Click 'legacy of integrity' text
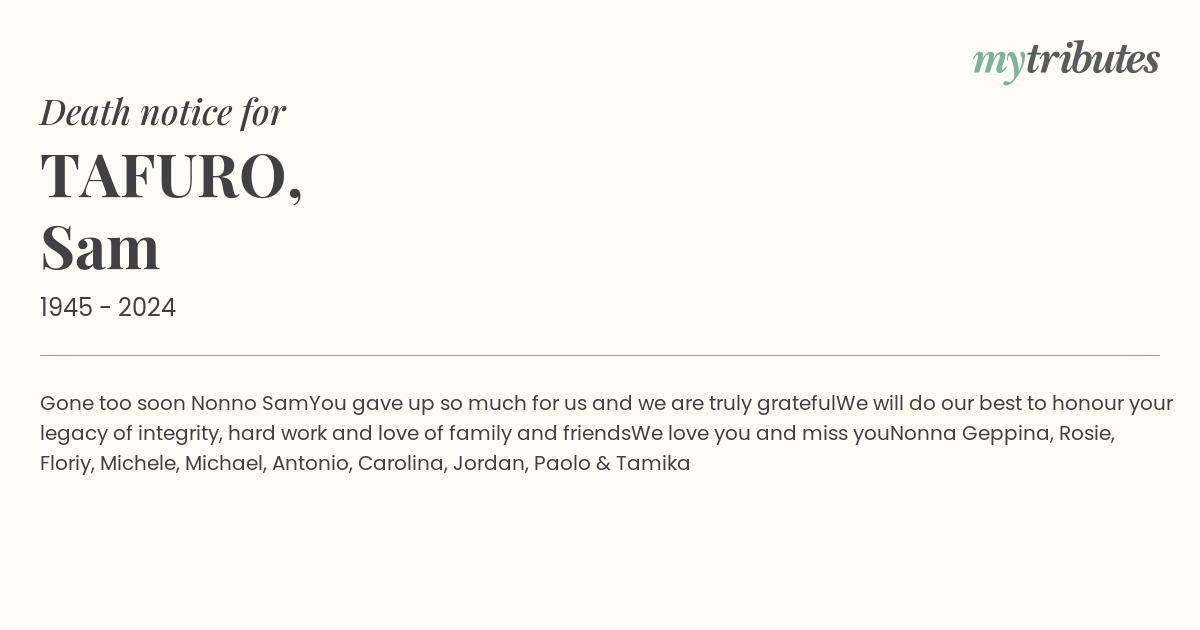 pyautogui.click(x=130, y=434)
